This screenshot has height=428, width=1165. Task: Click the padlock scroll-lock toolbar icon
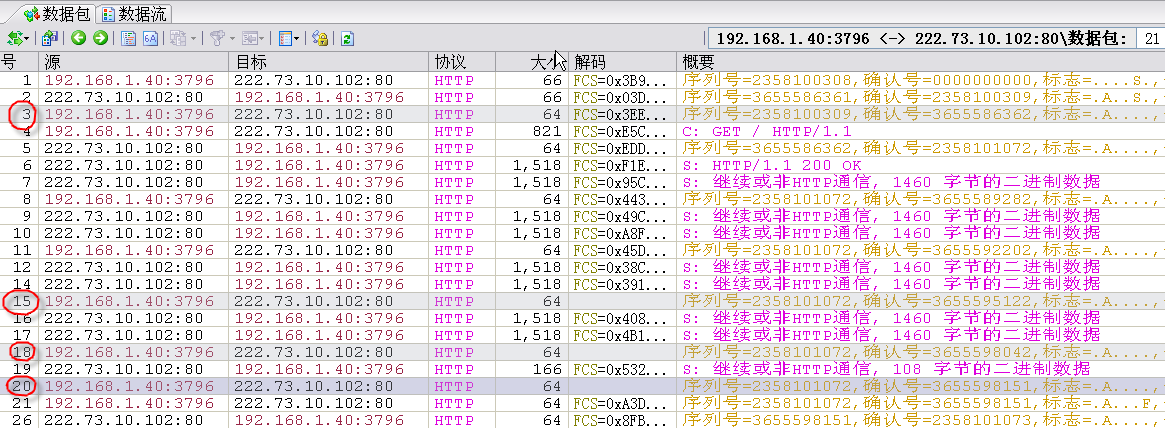point(320,38)
